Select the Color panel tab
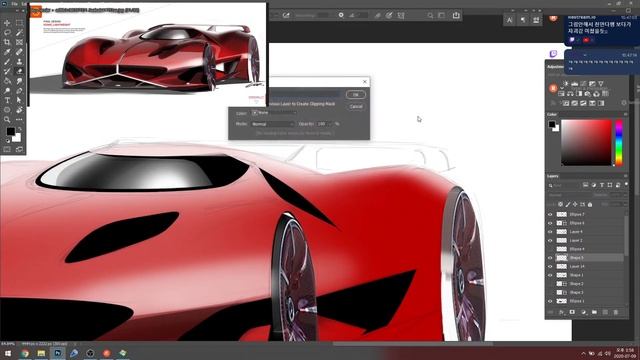The image size is (640, 360). (551, 114)
